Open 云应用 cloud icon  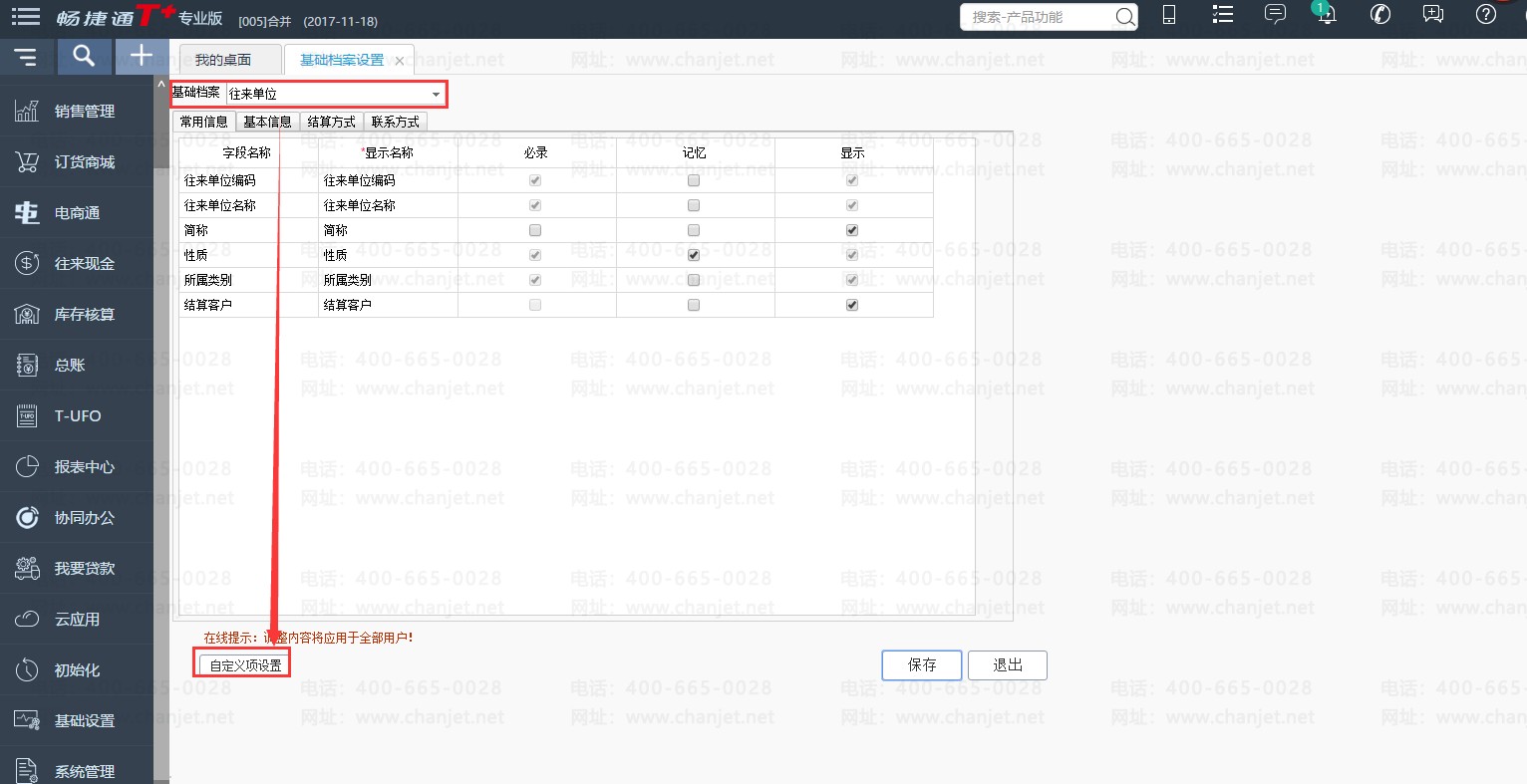pos(27,619)
